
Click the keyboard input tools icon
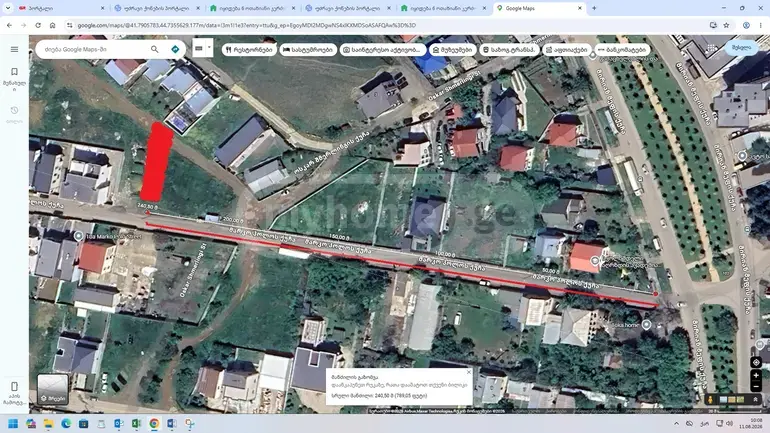click(x=199, y=48)
